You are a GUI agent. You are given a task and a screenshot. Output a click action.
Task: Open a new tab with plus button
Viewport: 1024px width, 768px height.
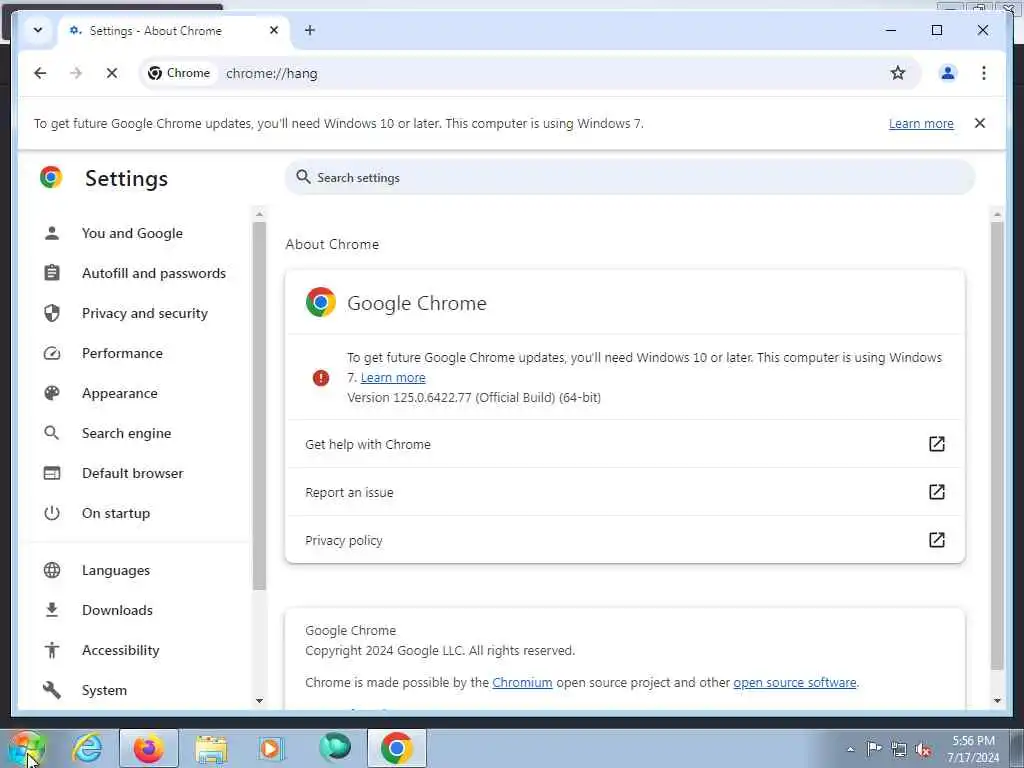coord(310,30)
